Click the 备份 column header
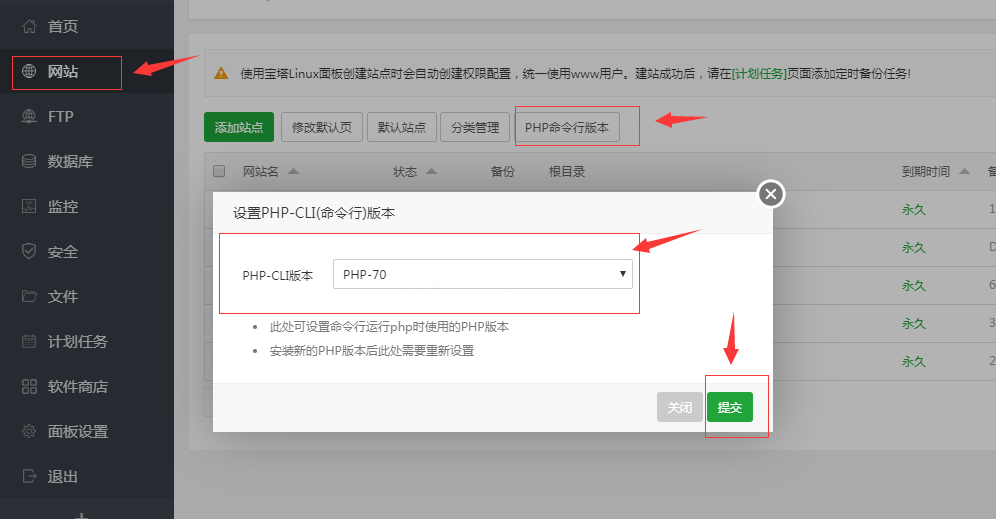 point(502,172)
